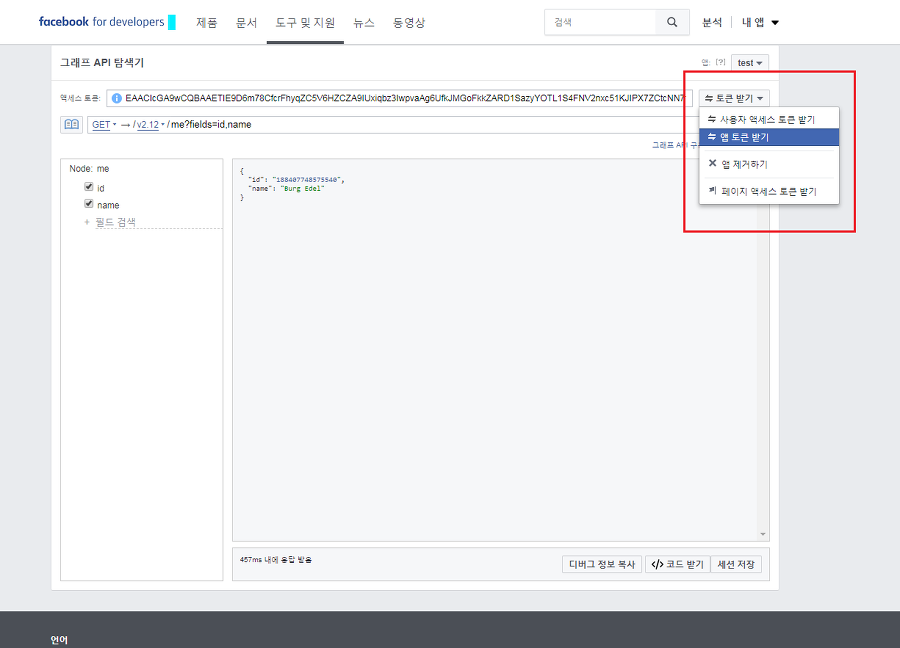Open the 문서 menu

click(x=246, y=22)
